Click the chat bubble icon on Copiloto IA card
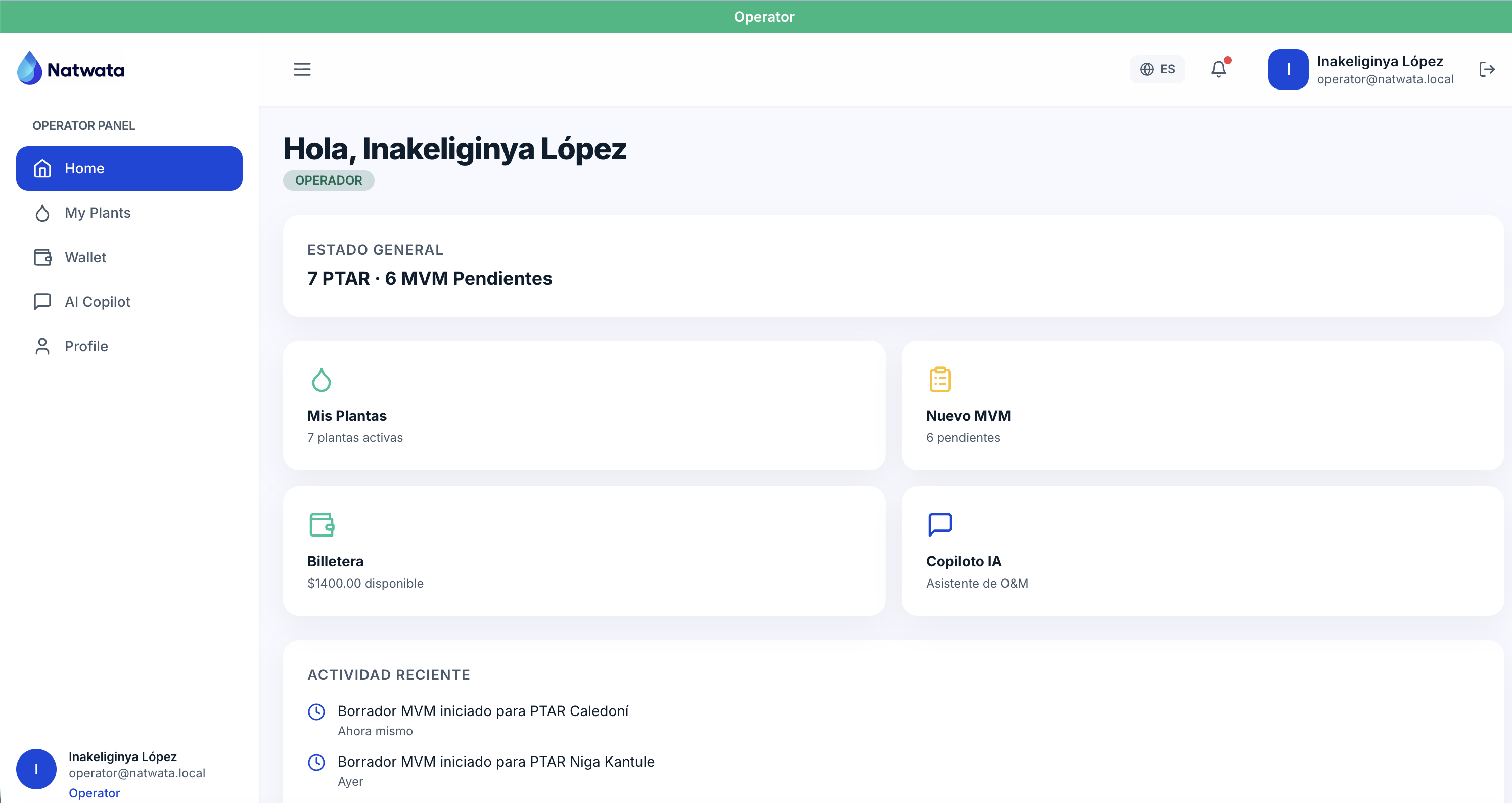Image resolution: width=1512 pixels, height=803 pixels. (940, 524)
